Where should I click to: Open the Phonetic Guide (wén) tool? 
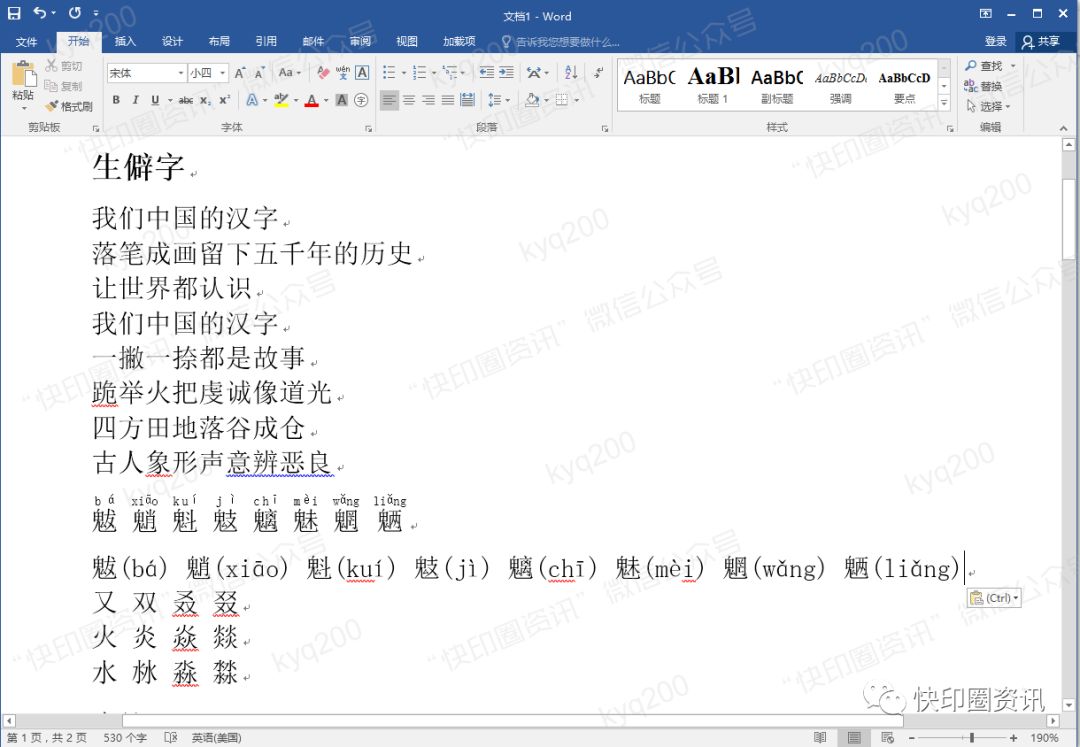[343, 72]
